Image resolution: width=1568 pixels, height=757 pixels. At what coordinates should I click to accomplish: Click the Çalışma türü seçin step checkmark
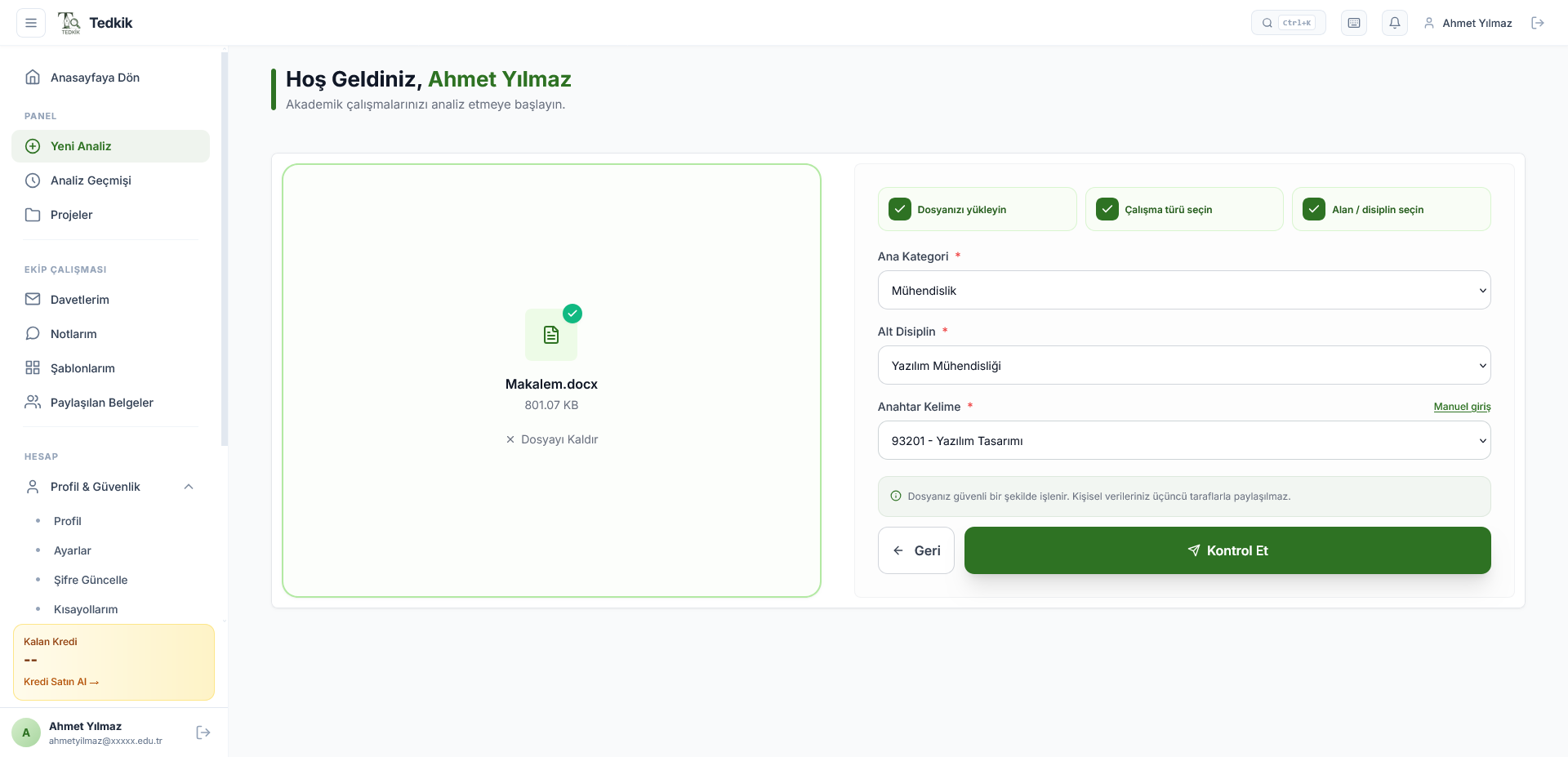[1107, 209]
